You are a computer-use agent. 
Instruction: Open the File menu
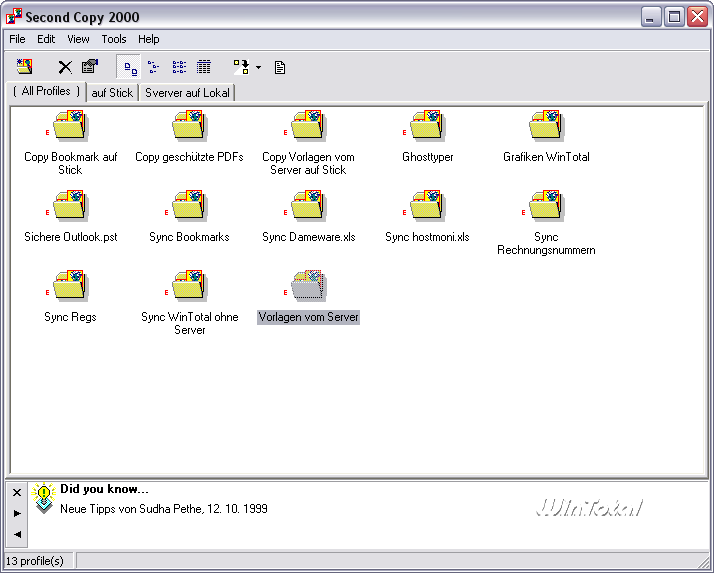17,39
